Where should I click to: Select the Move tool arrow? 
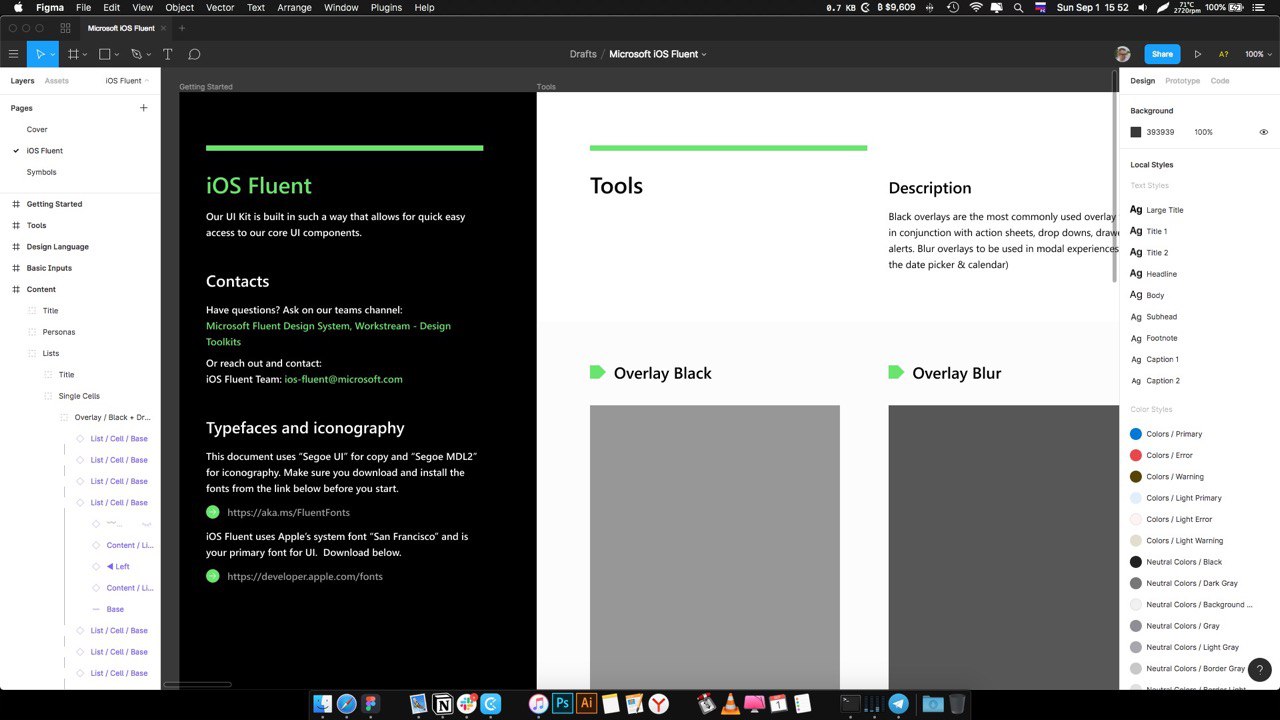[40, 54]
